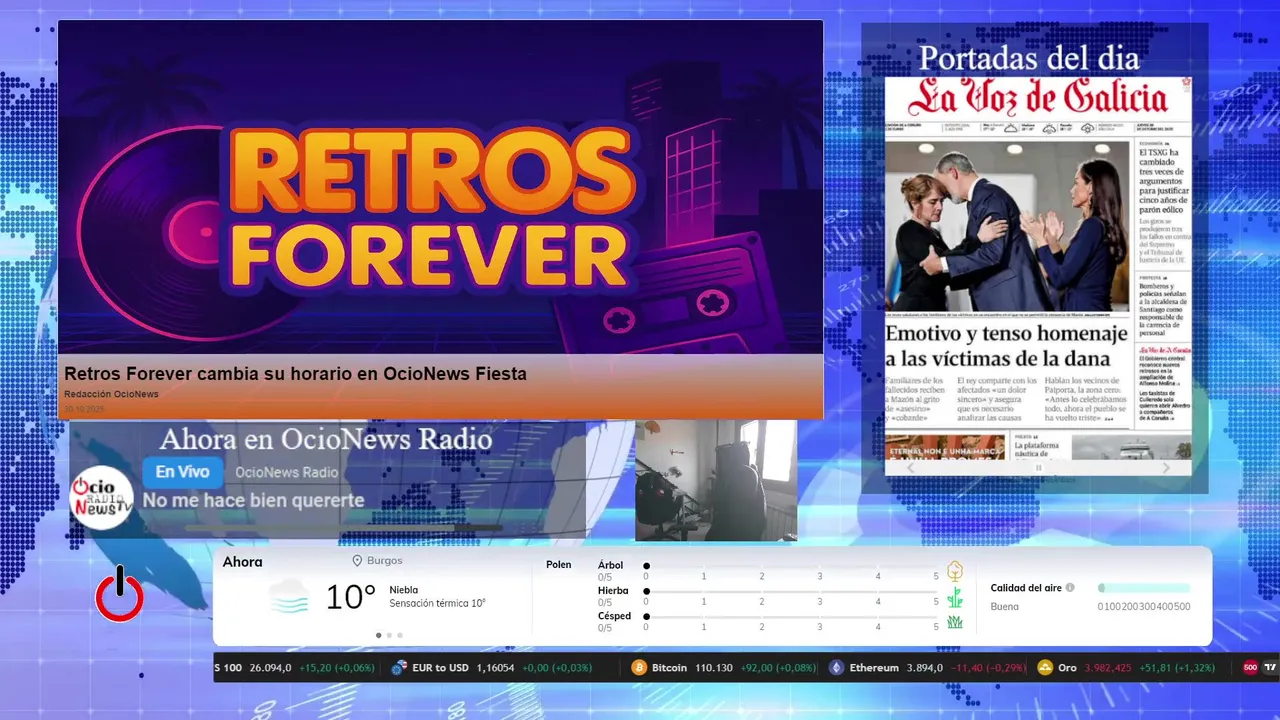Open the studio webcam thumbnail
This screenshot has height=720, width=1280.
point(716,480)
